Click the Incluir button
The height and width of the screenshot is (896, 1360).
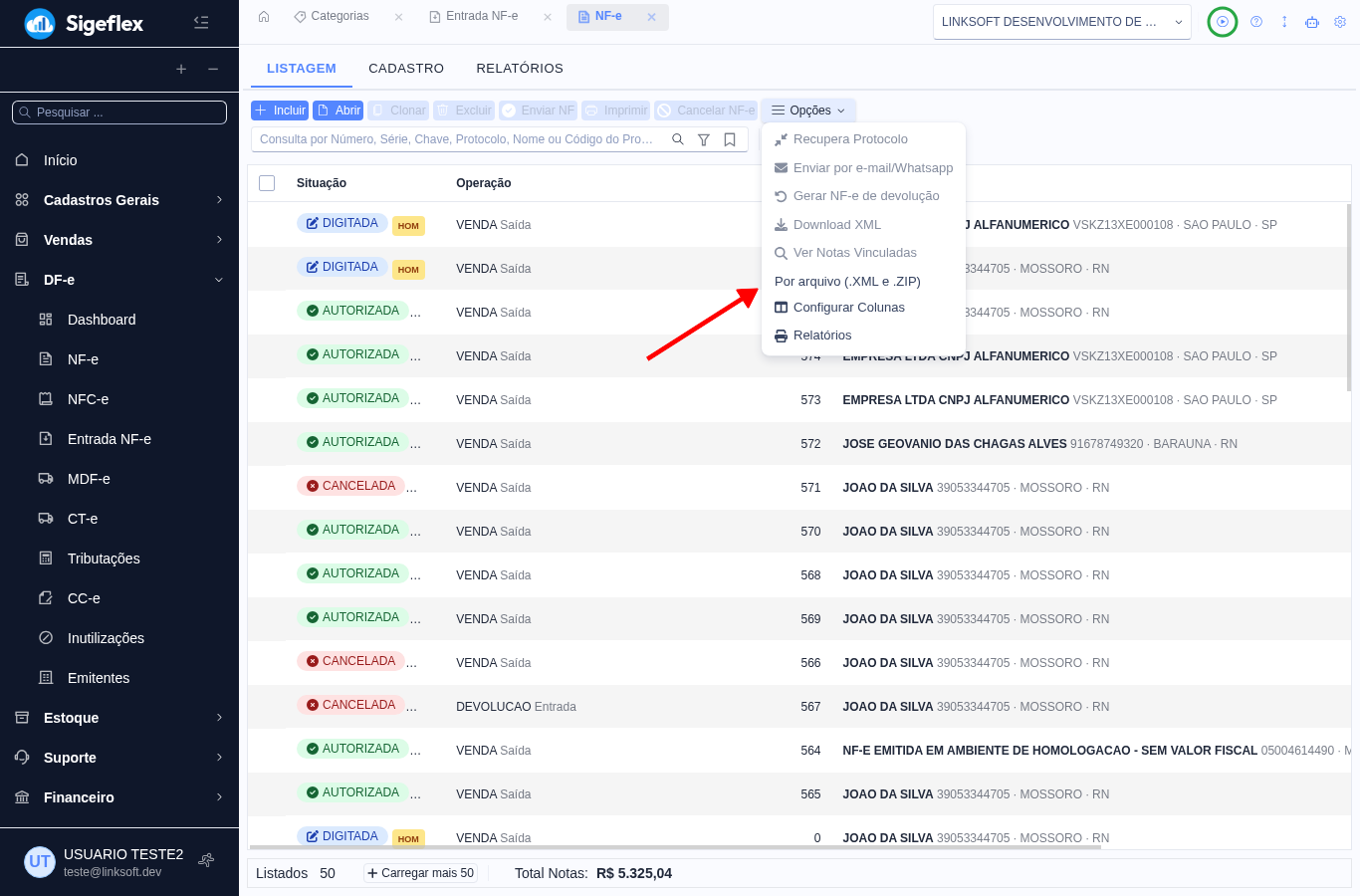pos(280,111)
